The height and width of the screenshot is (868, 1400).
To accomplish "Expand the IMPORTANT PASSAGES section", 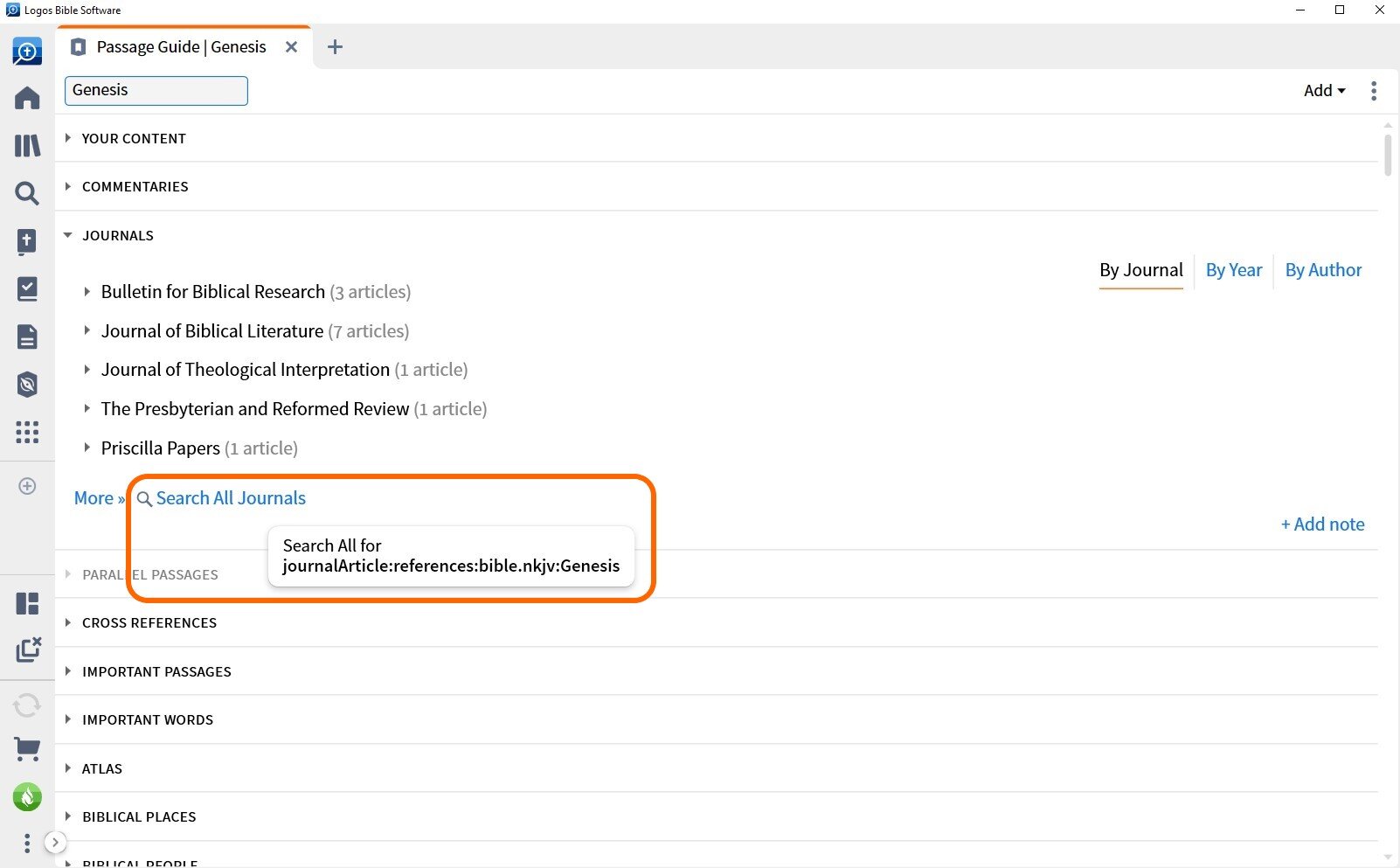I will pyautogui.click(x=68, y=671).
